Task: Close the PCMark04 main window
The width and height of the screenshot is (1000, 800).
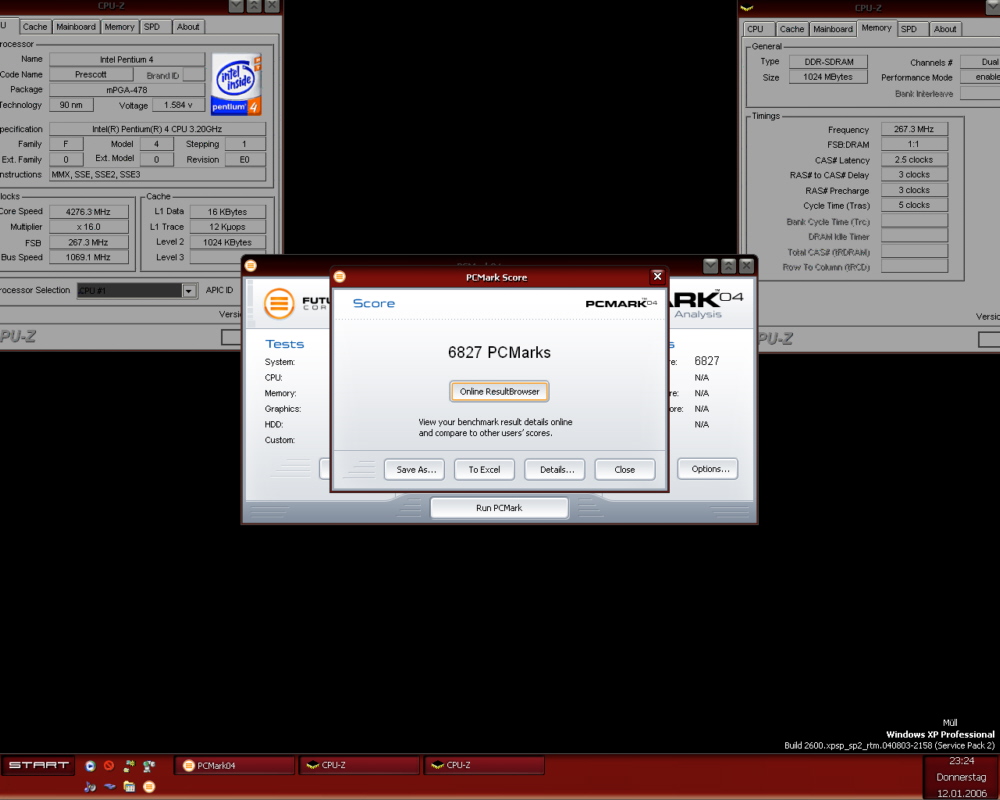Action: pos(746,265)
